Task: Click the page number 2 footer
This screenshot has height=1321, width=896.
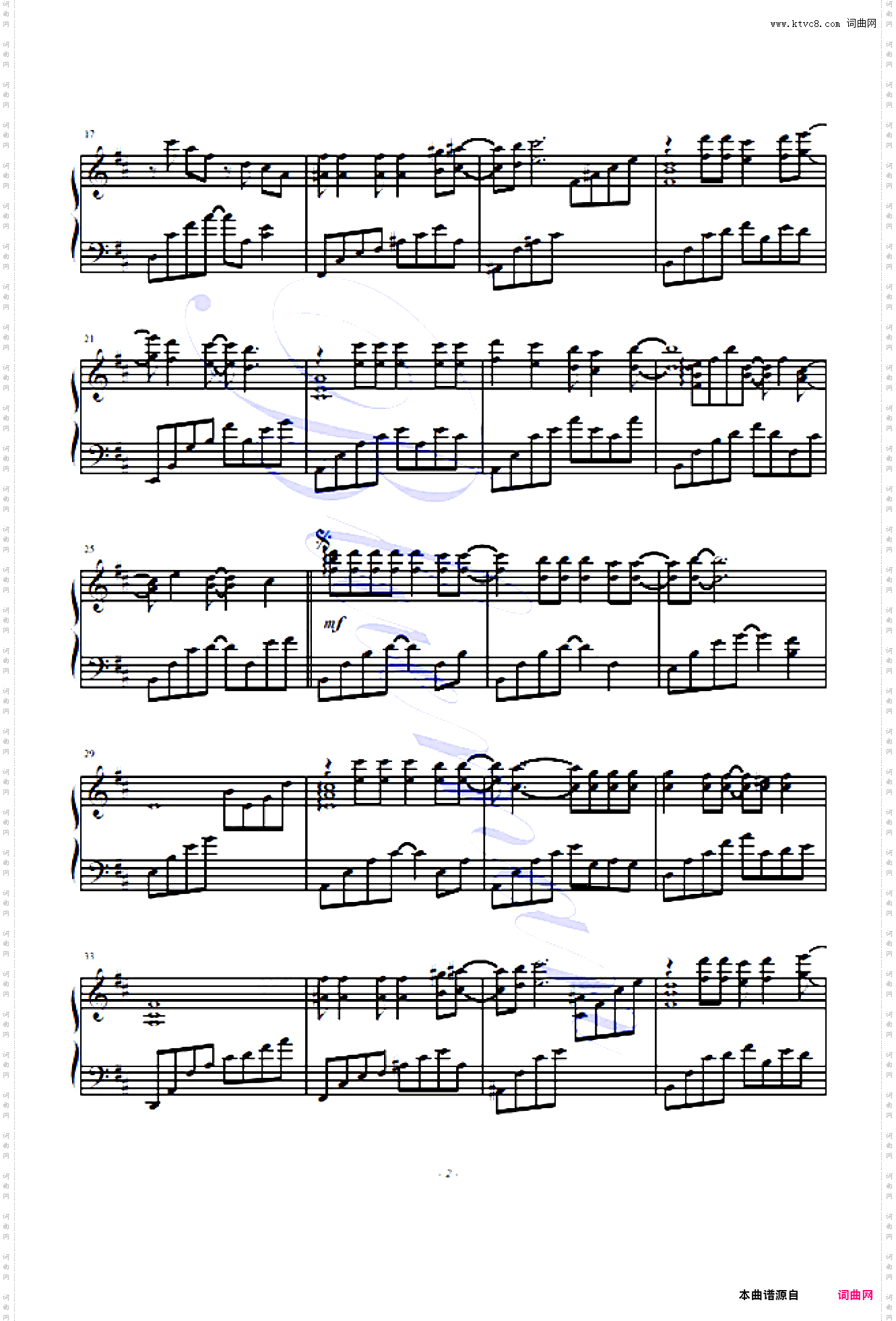Action: (x=449, y=1173)
